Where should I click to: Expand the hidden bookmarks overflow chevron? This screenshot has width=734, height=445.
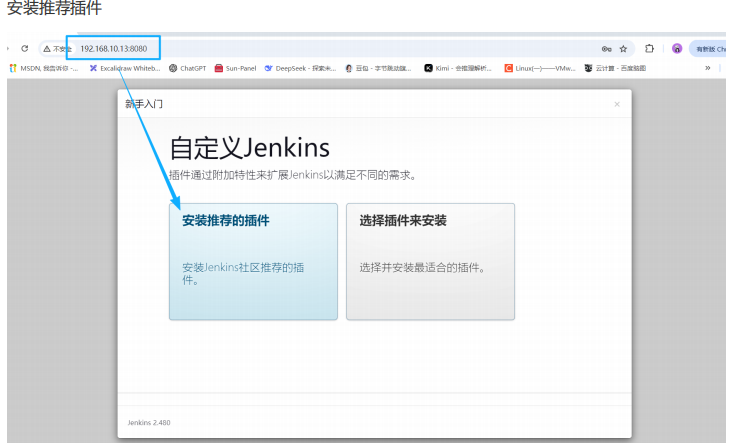coord(707,68)
